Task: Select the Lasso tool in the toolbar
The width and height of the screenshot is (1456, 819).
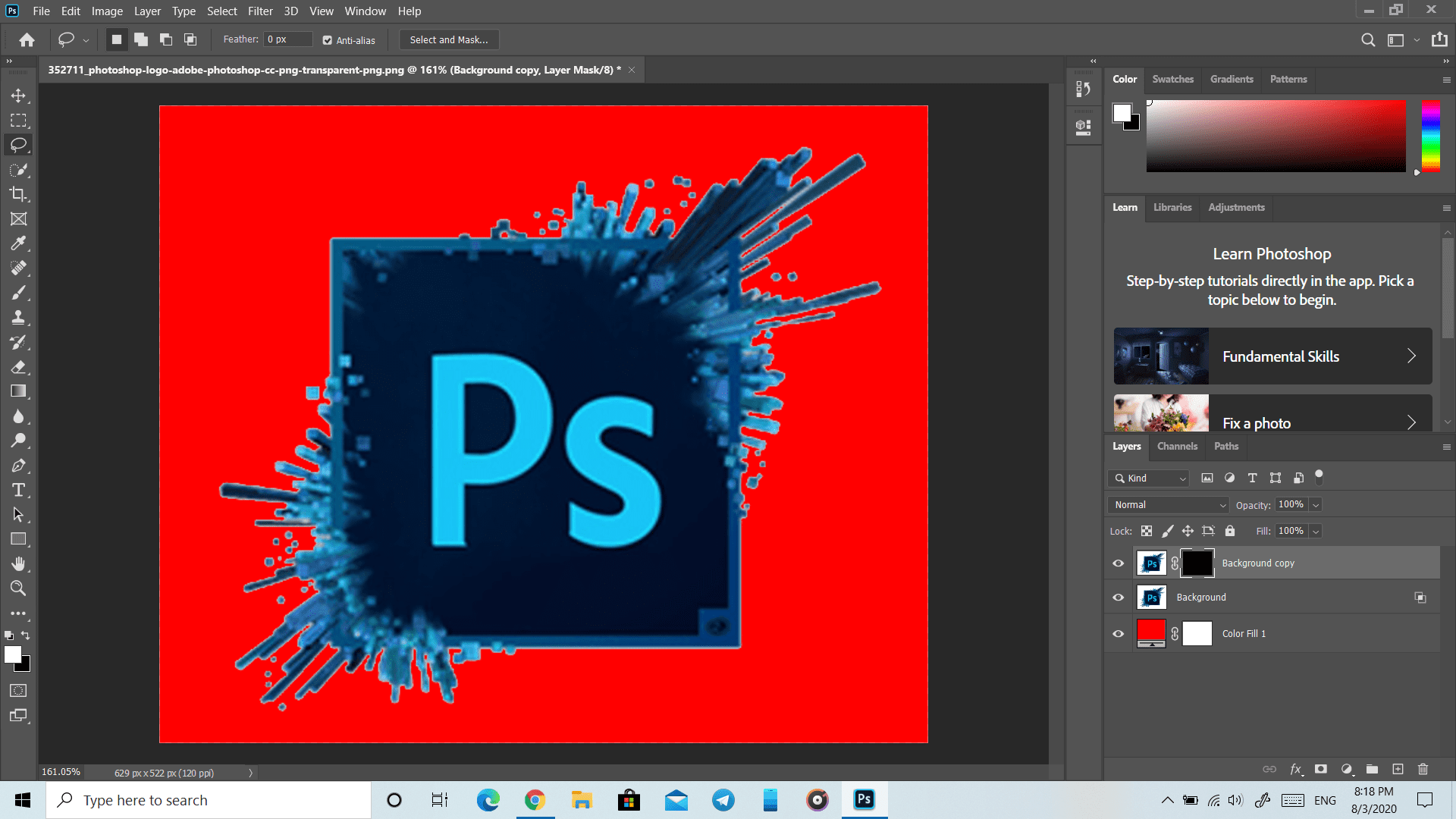Action: [x=18, y=145]
